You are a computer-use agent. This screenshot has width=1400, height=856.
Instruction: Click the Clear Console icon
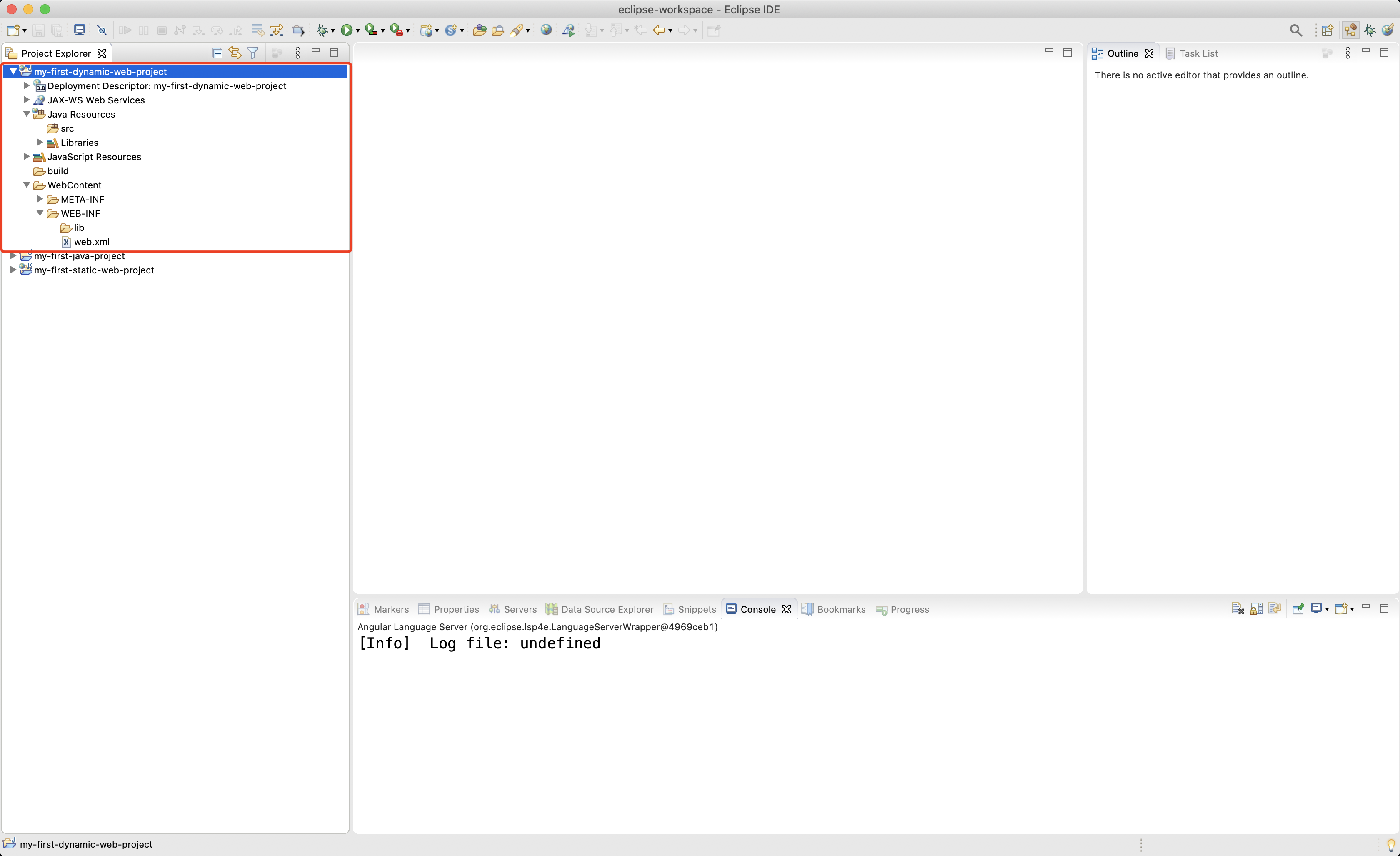[1237, 609]
